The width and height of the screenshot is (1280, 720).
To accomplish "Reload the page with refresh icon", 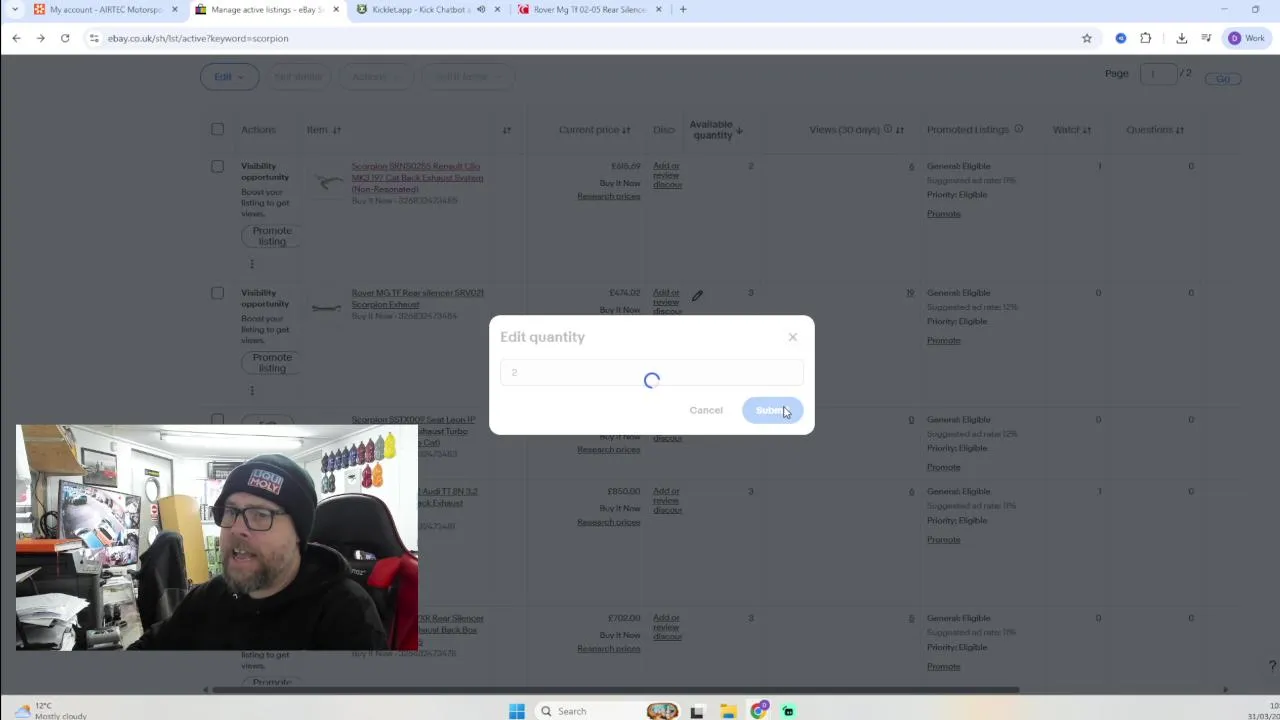I will click(65, 38).
